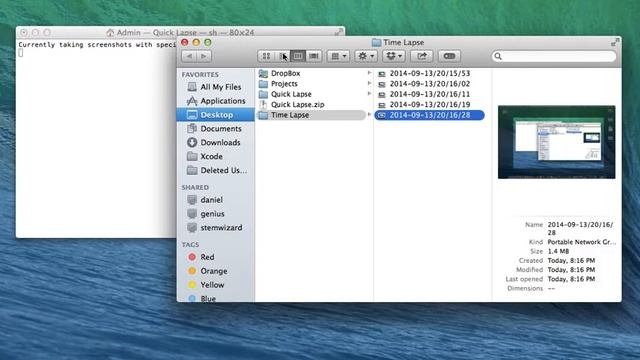Enter full screen for Time Lapse window
The height and width of the screenshot is (360, 640).
615,42
